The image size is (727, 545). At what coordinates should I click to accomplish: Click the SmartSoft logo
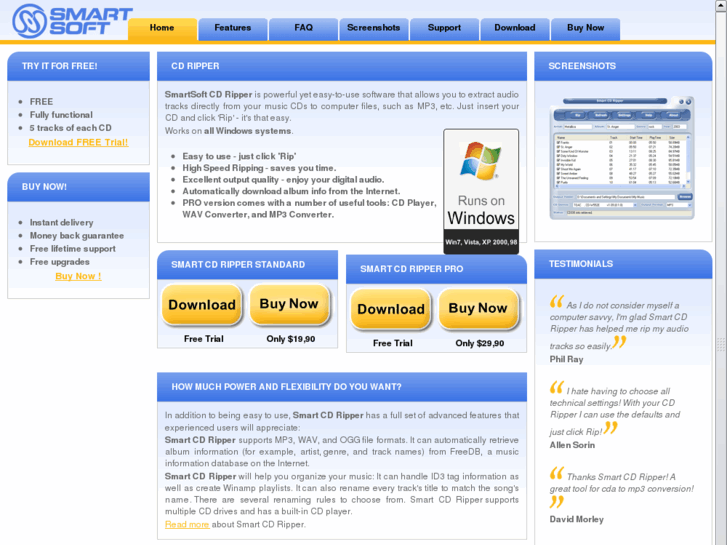pyautogui.click(x=72, y=21)
